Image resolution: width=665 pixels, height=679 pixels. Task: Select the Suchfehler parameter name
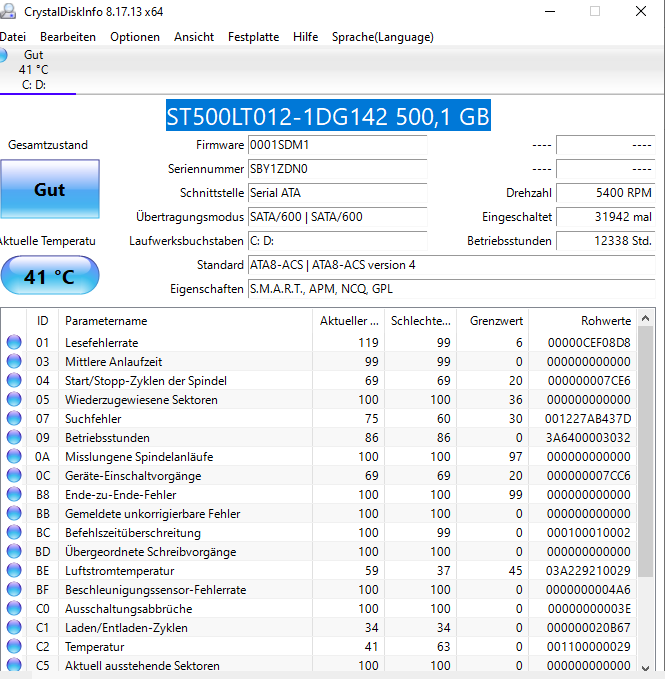93,419
